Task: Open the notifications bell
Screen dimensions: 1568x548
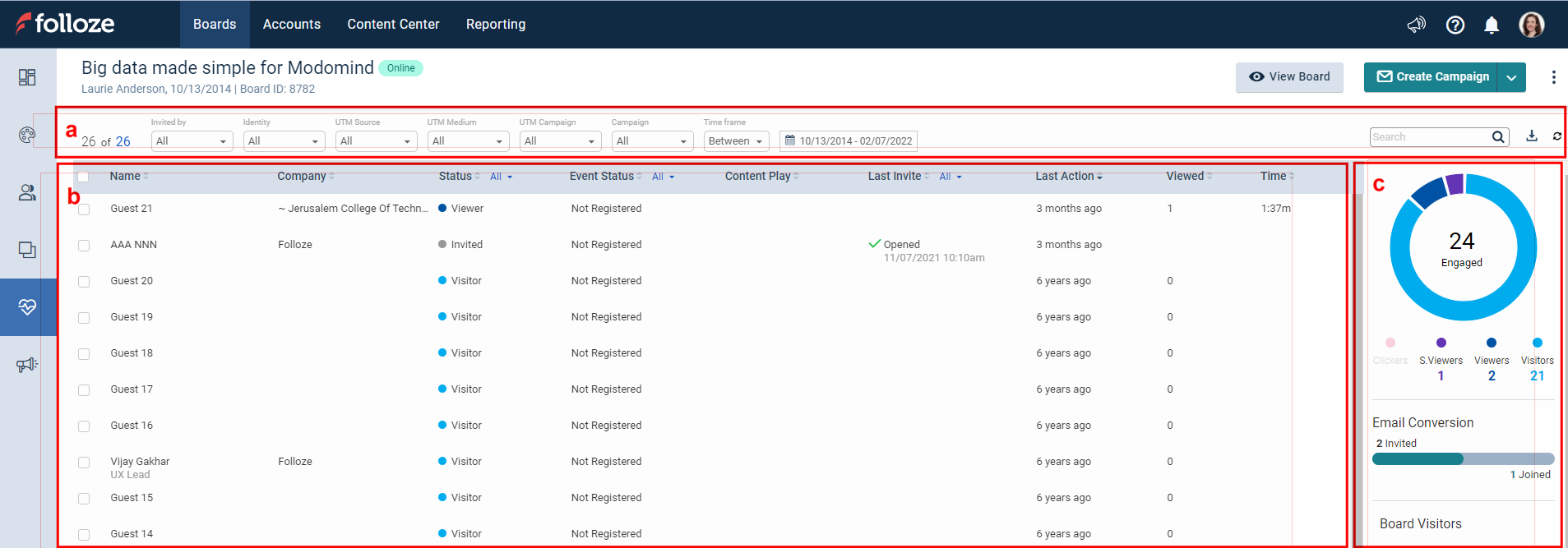Action: point(1491,25)
